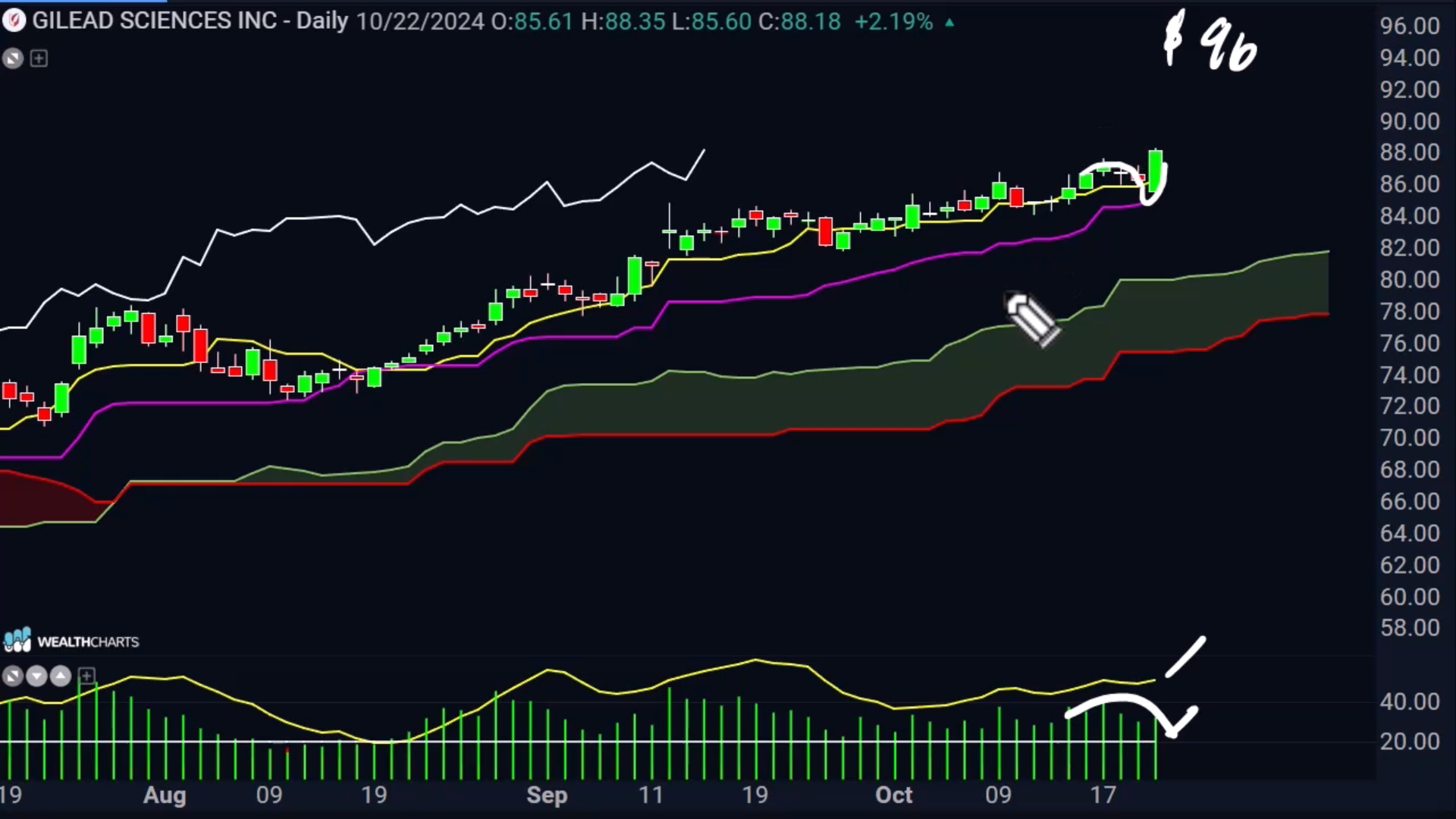This screenshot has width=1456, height=819.
Task: Click the 96.00 price axis label
Action: click(1410, 26)
